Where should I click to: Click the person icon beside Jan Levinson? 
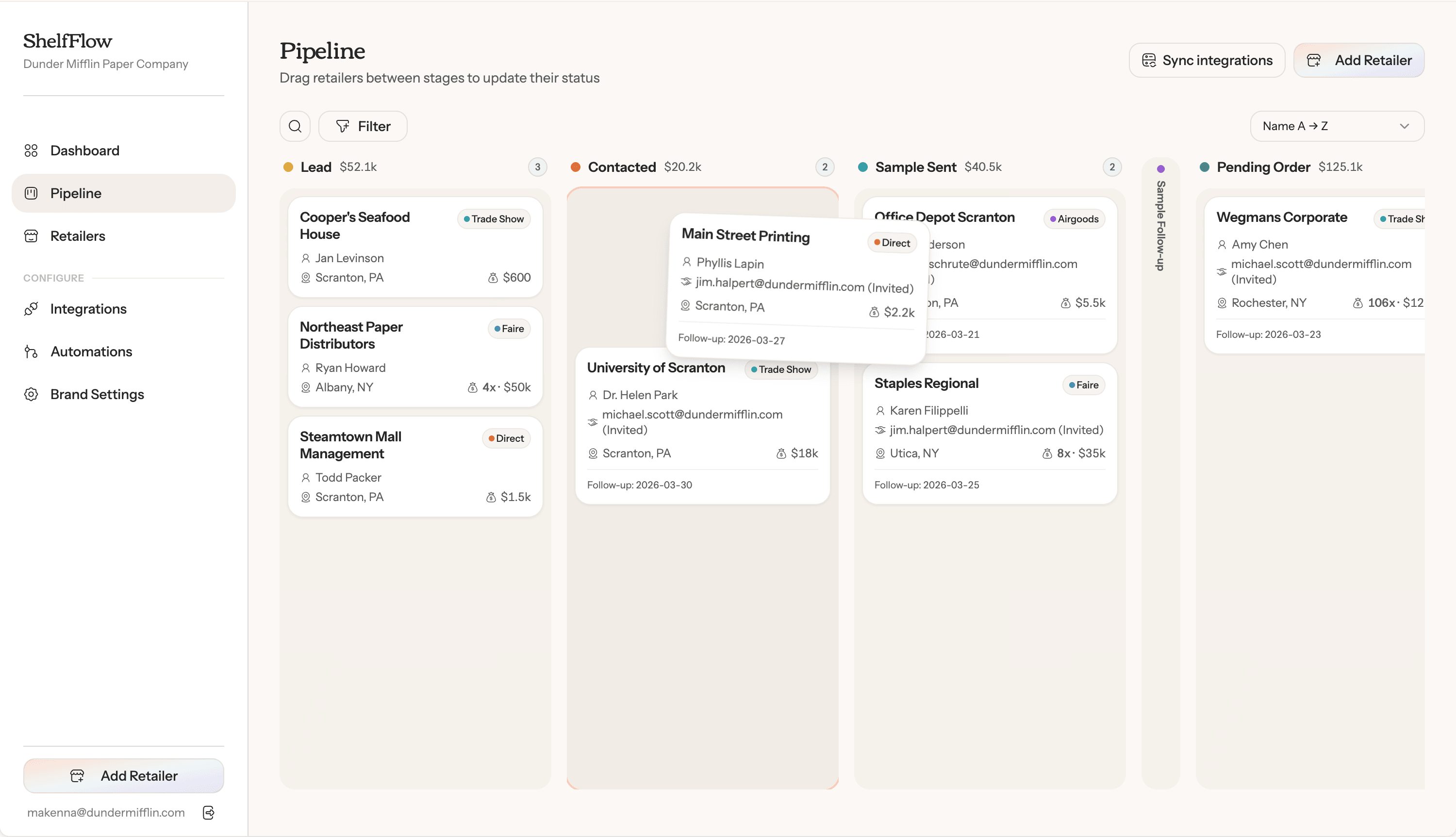tap(306, 259)
